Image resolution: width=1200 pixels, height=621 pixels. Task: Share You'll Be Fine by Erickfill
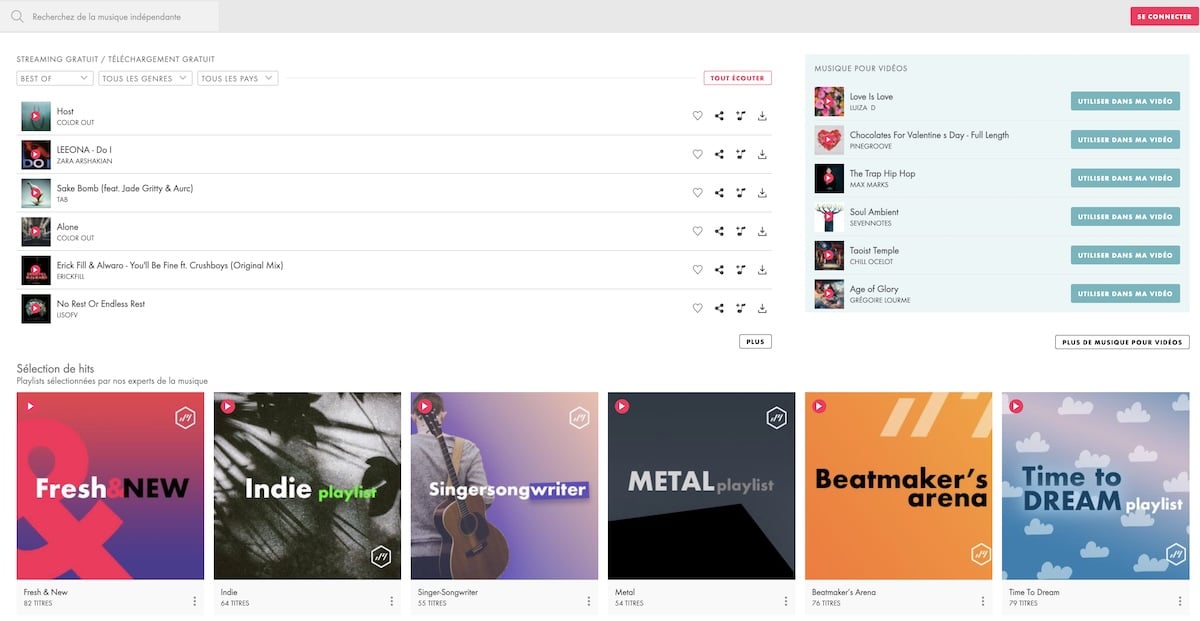pos(719,270)
